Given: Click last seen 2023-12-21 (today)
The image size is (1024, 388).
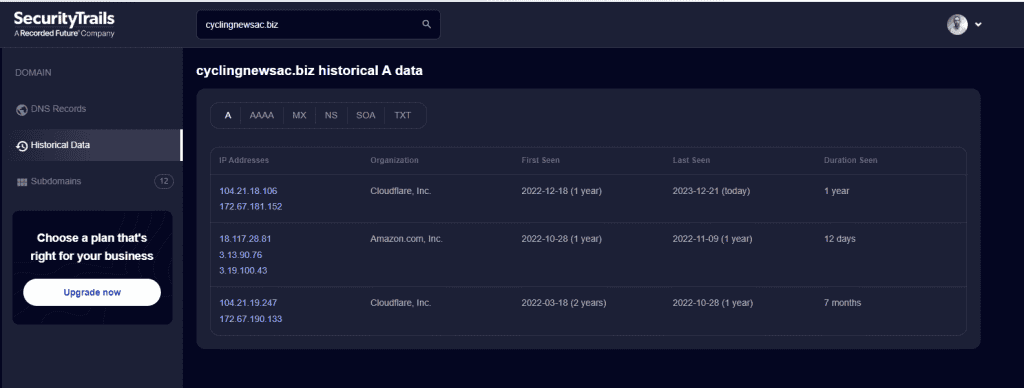Looking at the screenshot, I should click(711, 191).
